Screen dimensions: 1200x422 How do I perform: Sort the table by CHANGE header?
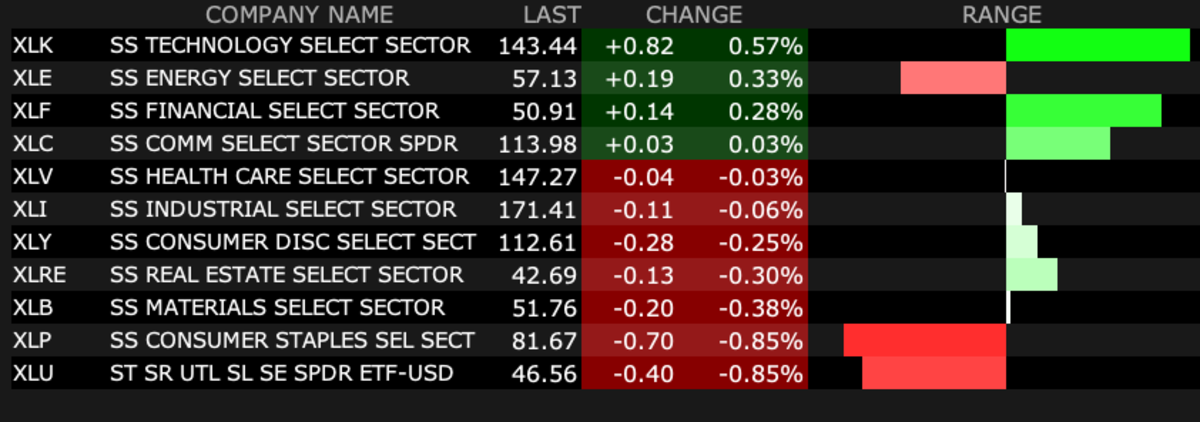click(x=694, y=15)
